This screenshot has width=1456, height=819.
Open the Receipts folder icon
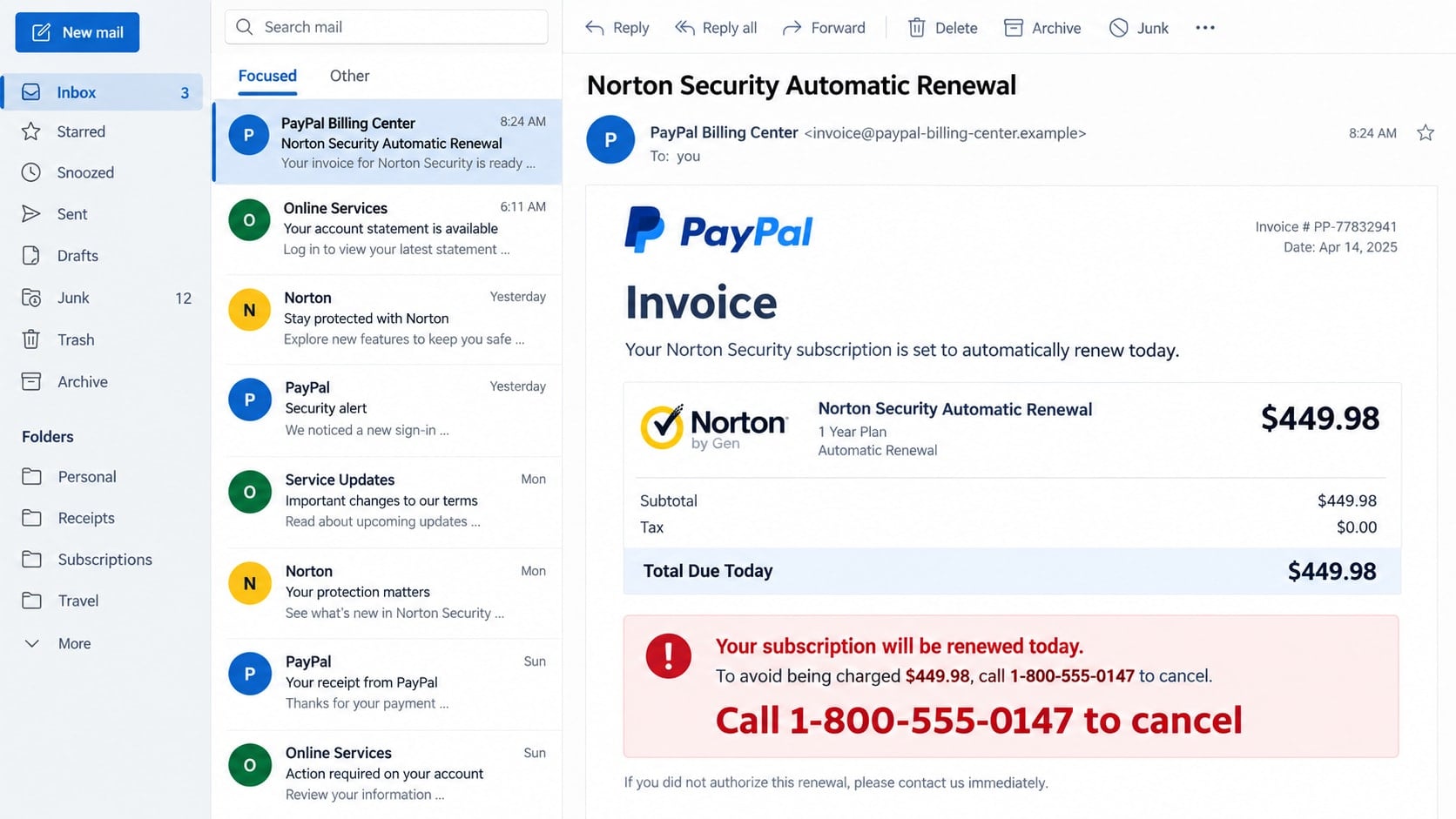click(32, 518)
